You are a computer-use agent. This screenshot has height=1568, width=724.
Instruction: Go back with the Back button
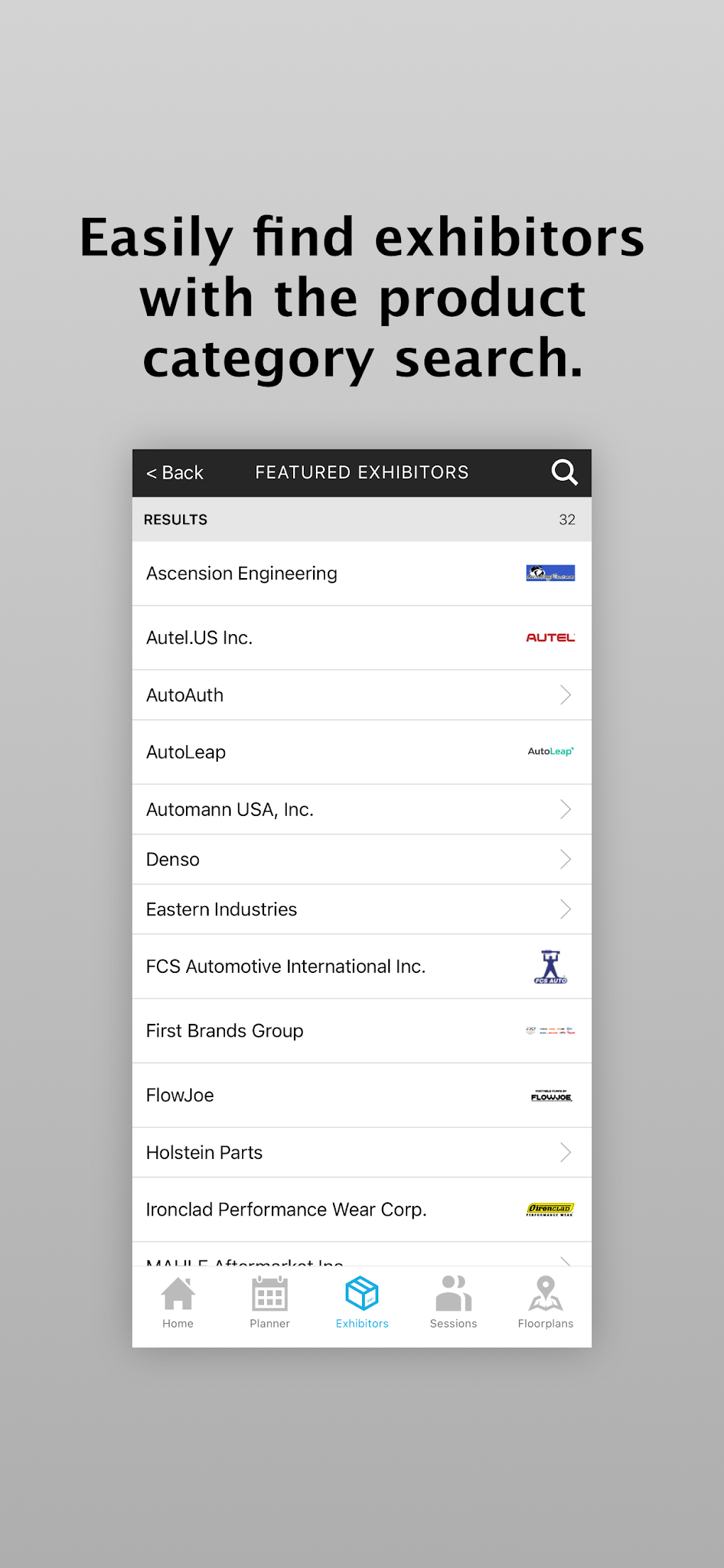[x=175, y=473]
